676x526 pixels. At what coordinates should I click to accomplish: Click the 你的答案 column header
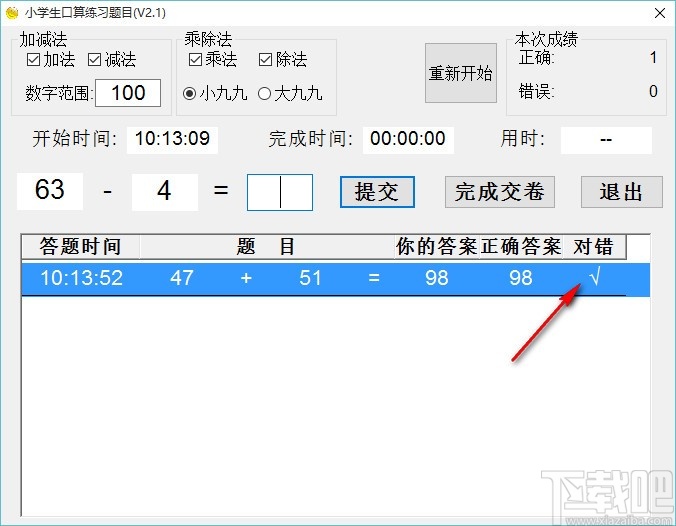click(x=436, y=247)
